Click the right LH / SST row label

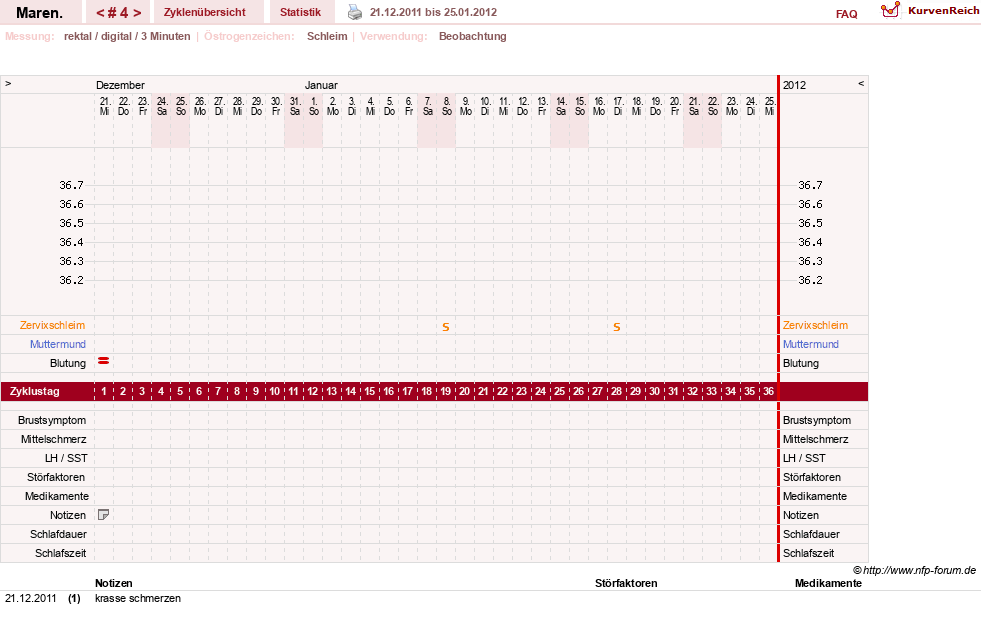click(x=804, y=458)
